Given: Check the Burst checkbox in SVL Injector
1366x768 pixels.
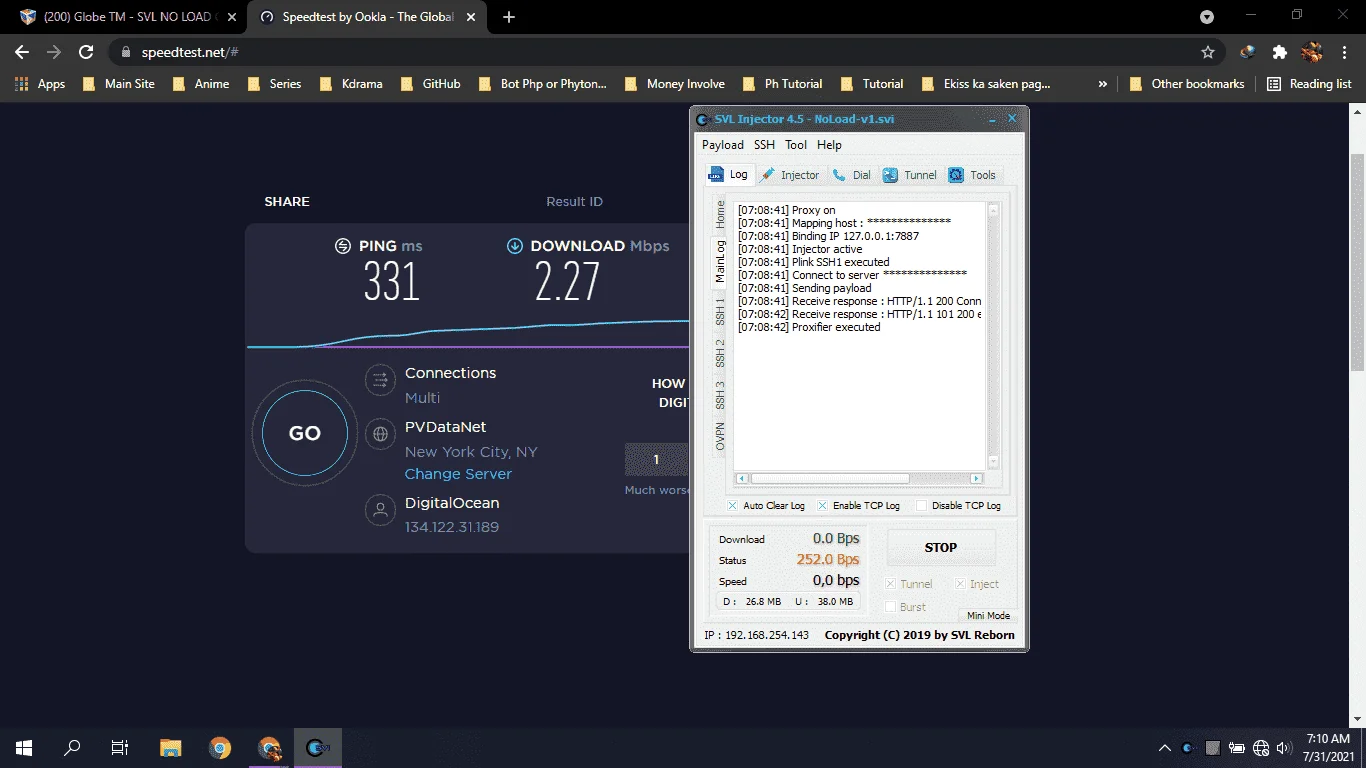Looking at the screenshot, I should pos(891,607).
